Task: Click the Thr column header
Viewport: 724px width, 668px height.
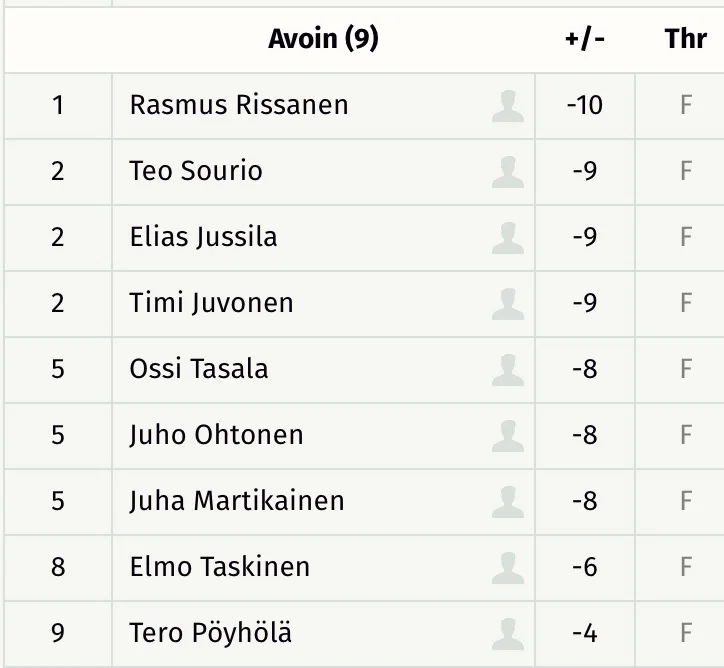Action: [x=685, y=39]
